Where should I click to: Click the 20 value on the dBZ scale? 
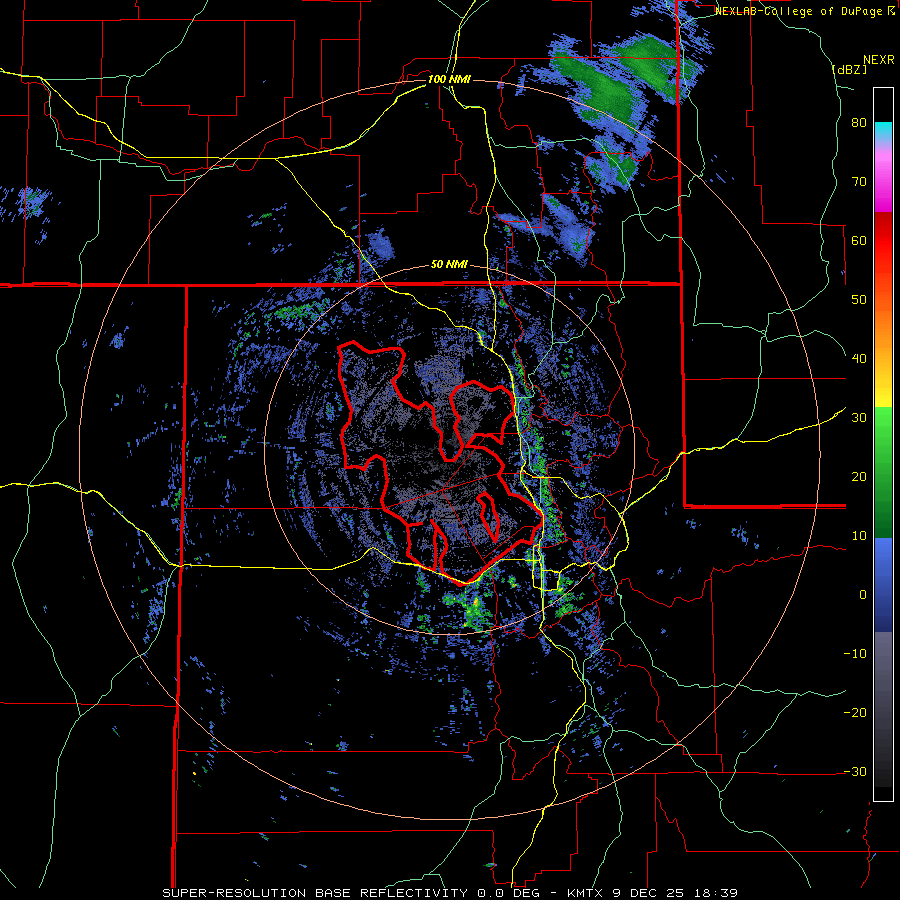click(x=859, y=477)
